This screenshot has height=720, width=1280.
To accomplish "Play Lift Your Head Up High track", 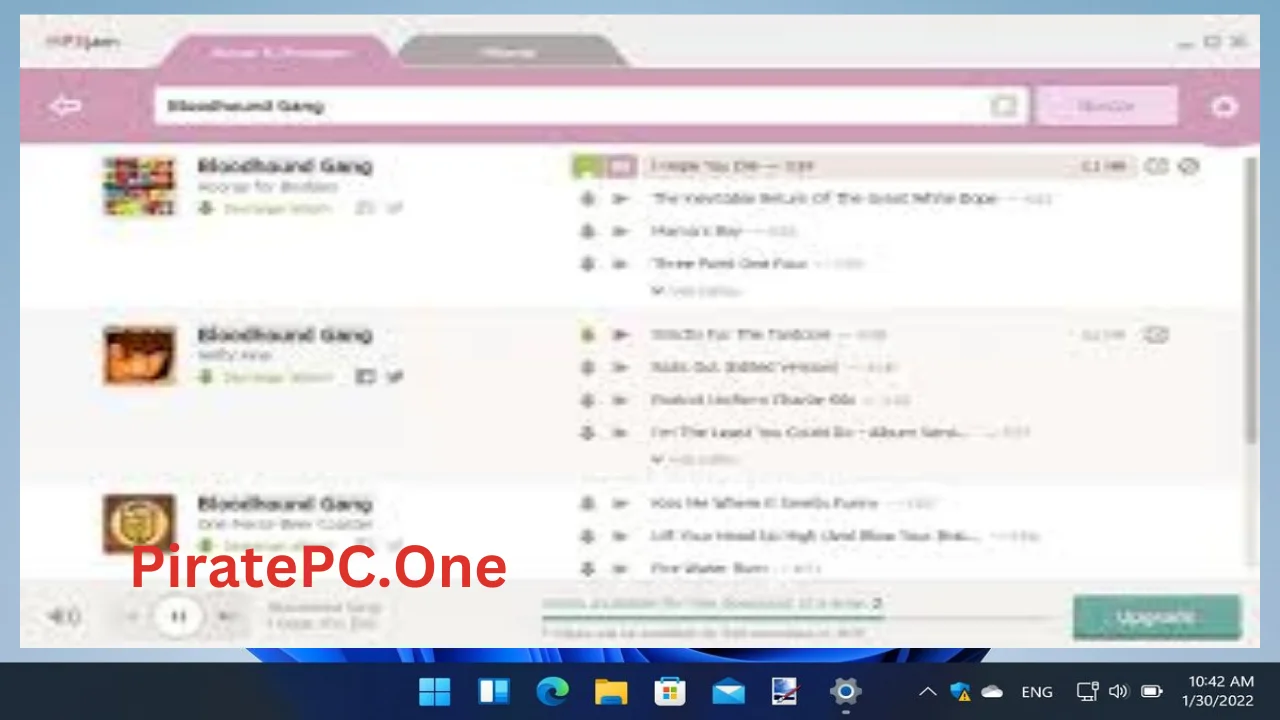I will click(620, 536).
